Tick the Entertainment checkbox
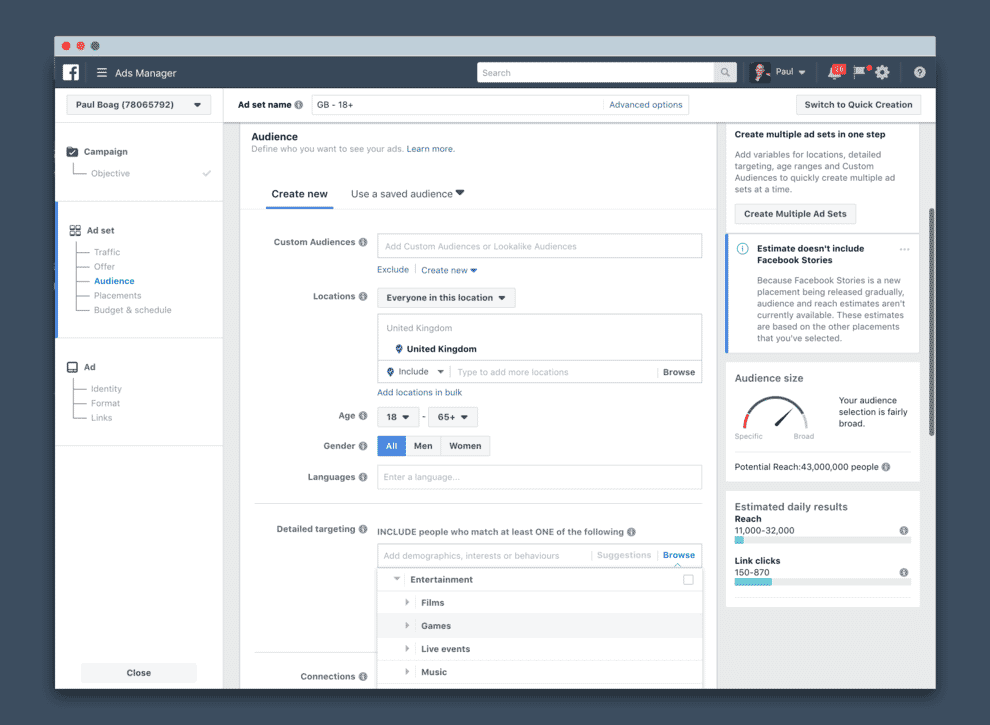This screenshot has width=990, height=725. coord(688,580)
